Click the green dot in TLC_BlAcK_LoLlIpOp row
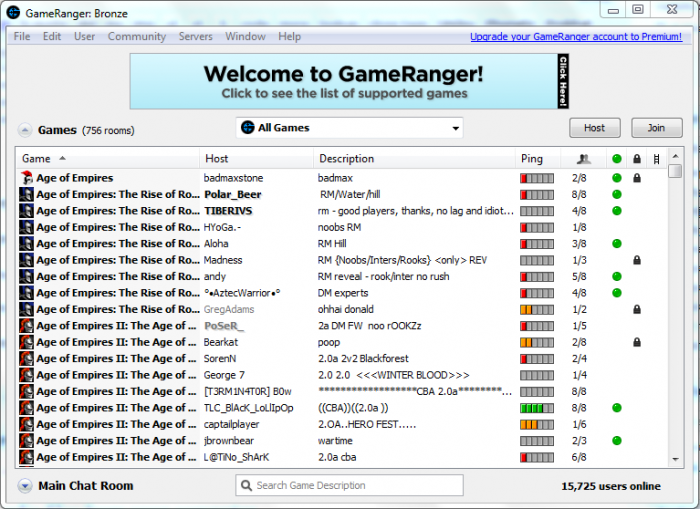This screenshot has height=509, width=700. tap(617, 408)
